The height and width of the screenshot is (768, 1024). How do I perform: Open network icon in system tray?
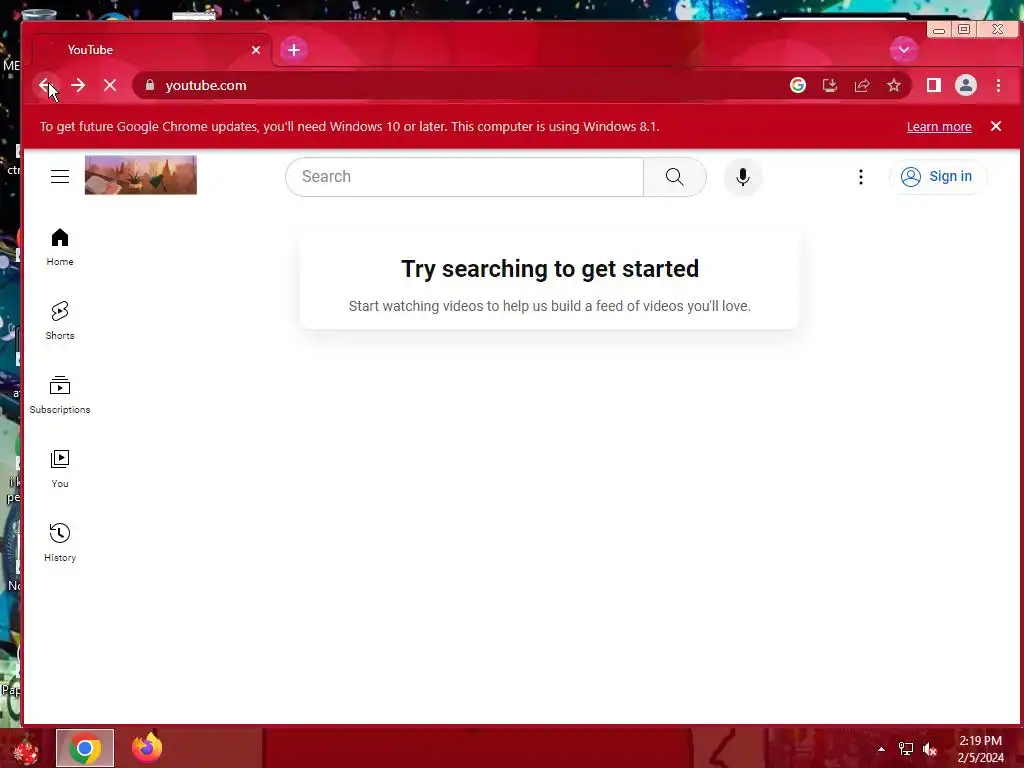coord(906,749)
